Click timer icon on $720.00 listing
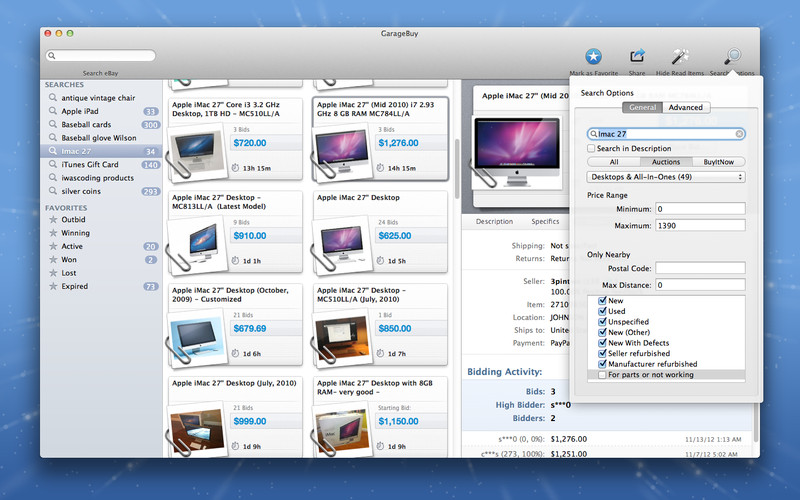The height and width of the screenshot is (500, 800). [x=235, y=168]
